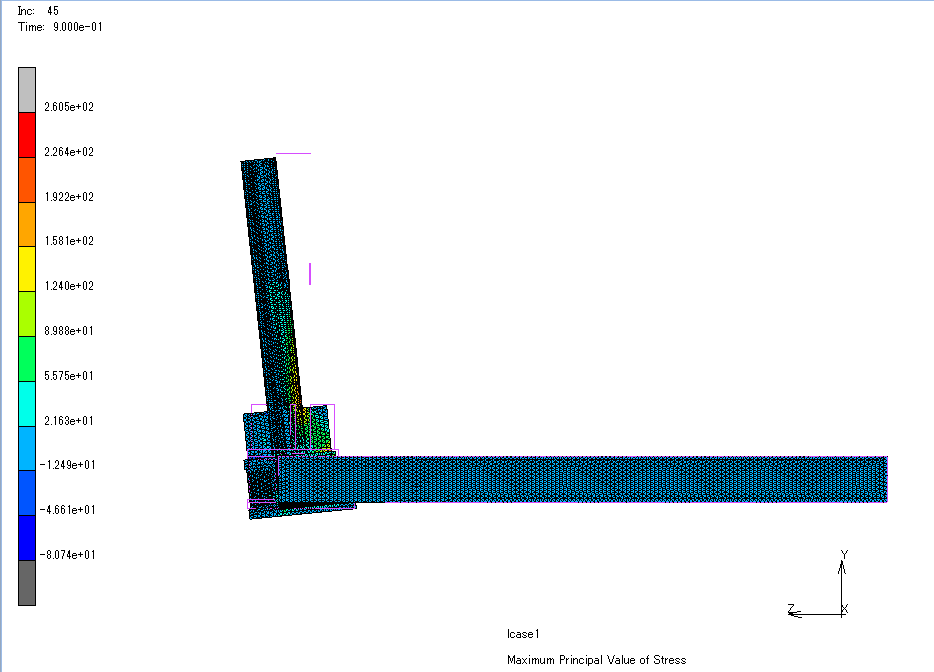Click the Time: 9.000e-01 label
Viewport: 934px width, 672px height.
point(60,27)
